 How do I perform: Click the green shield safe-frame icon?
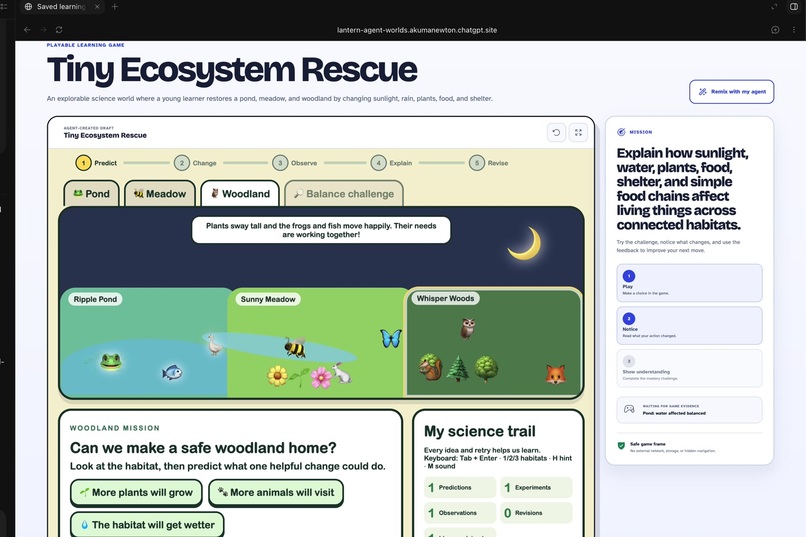pos(621,446)
